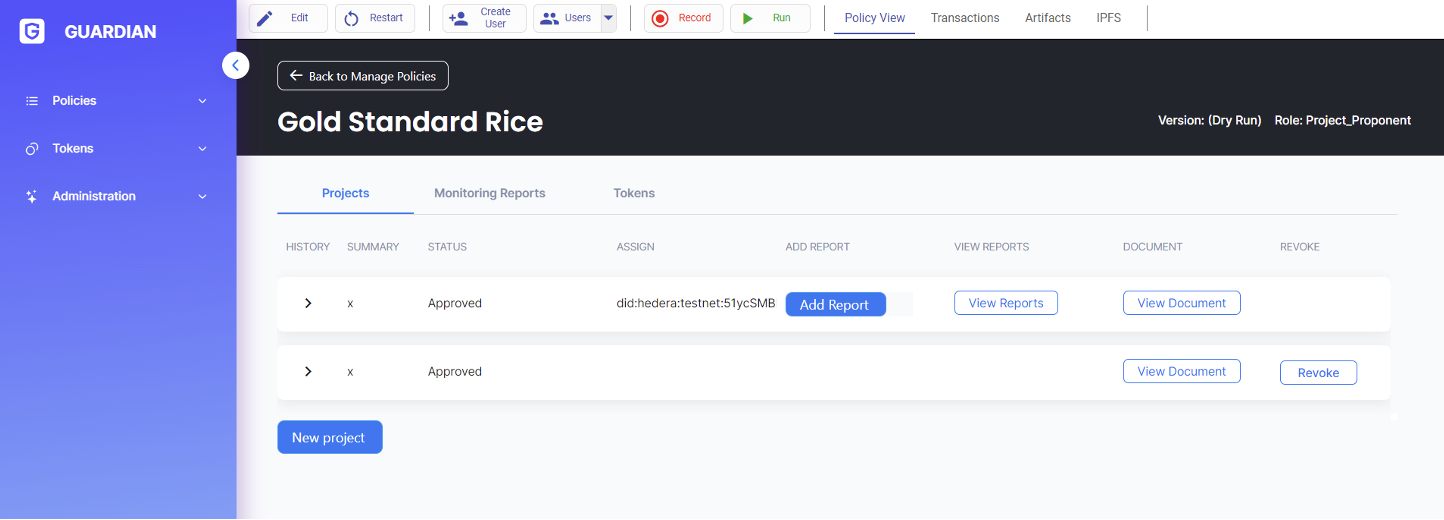This screenshot has height=520, width=1444.
Task: Open the Users dropdown arrow
Action: tap(608, 18)
